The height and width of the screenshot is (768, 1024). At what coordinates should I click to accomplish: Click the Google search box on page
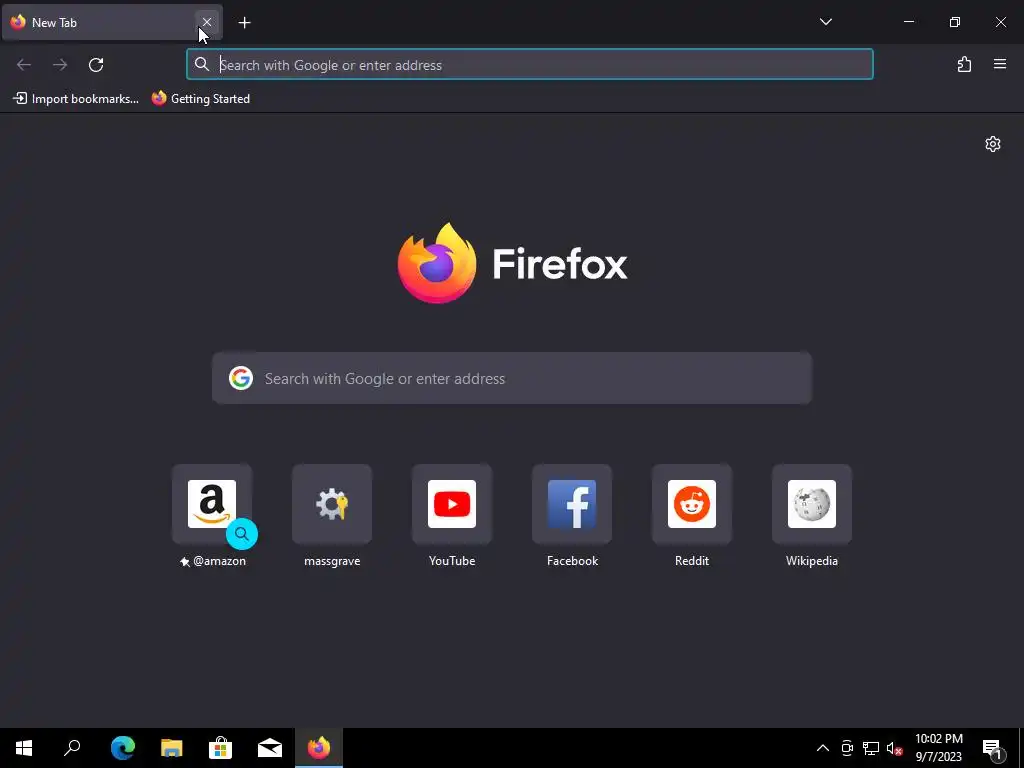pos(512,378)
